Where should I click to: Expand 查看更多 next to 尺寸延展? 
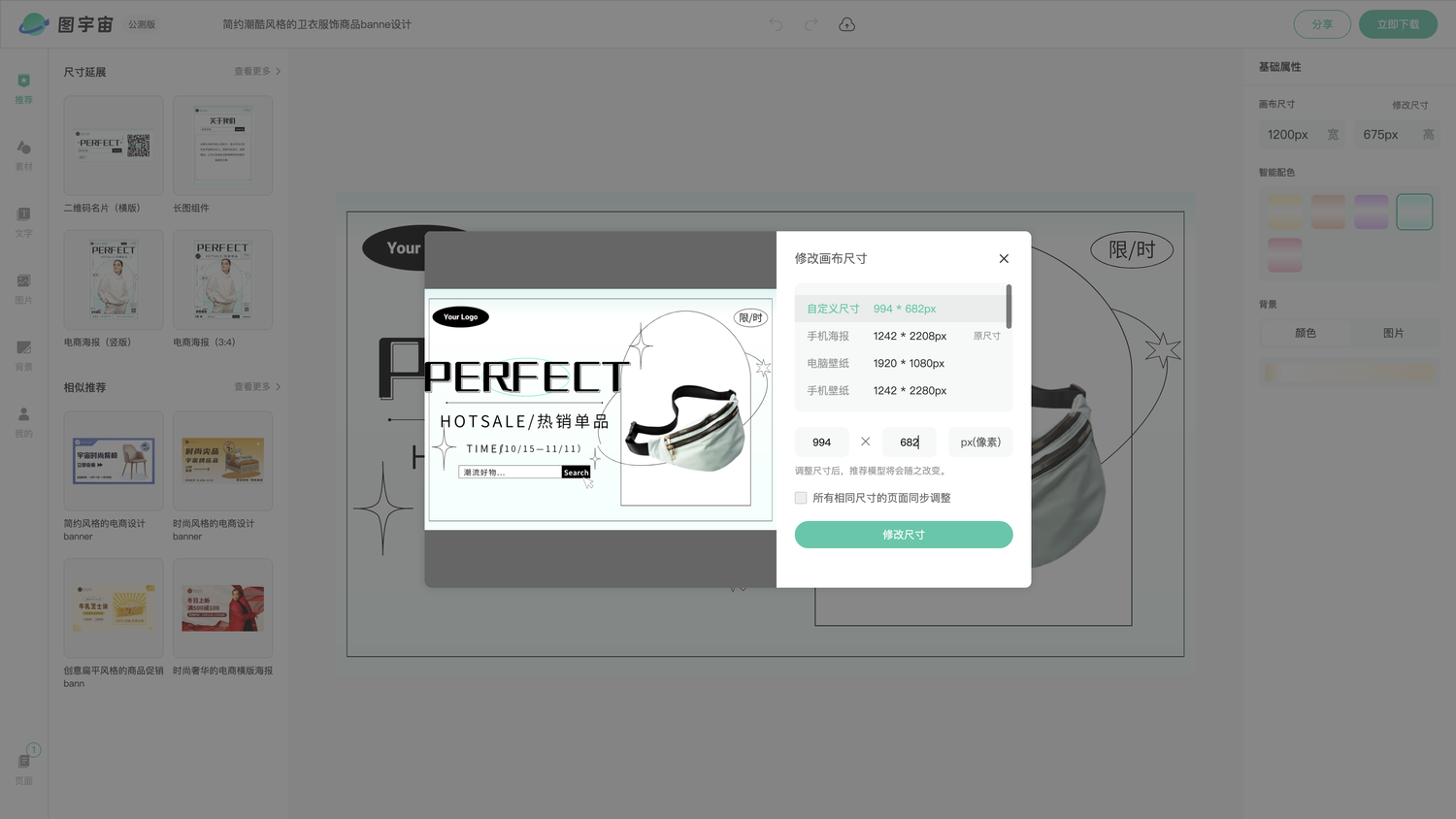tap(257, 72)
